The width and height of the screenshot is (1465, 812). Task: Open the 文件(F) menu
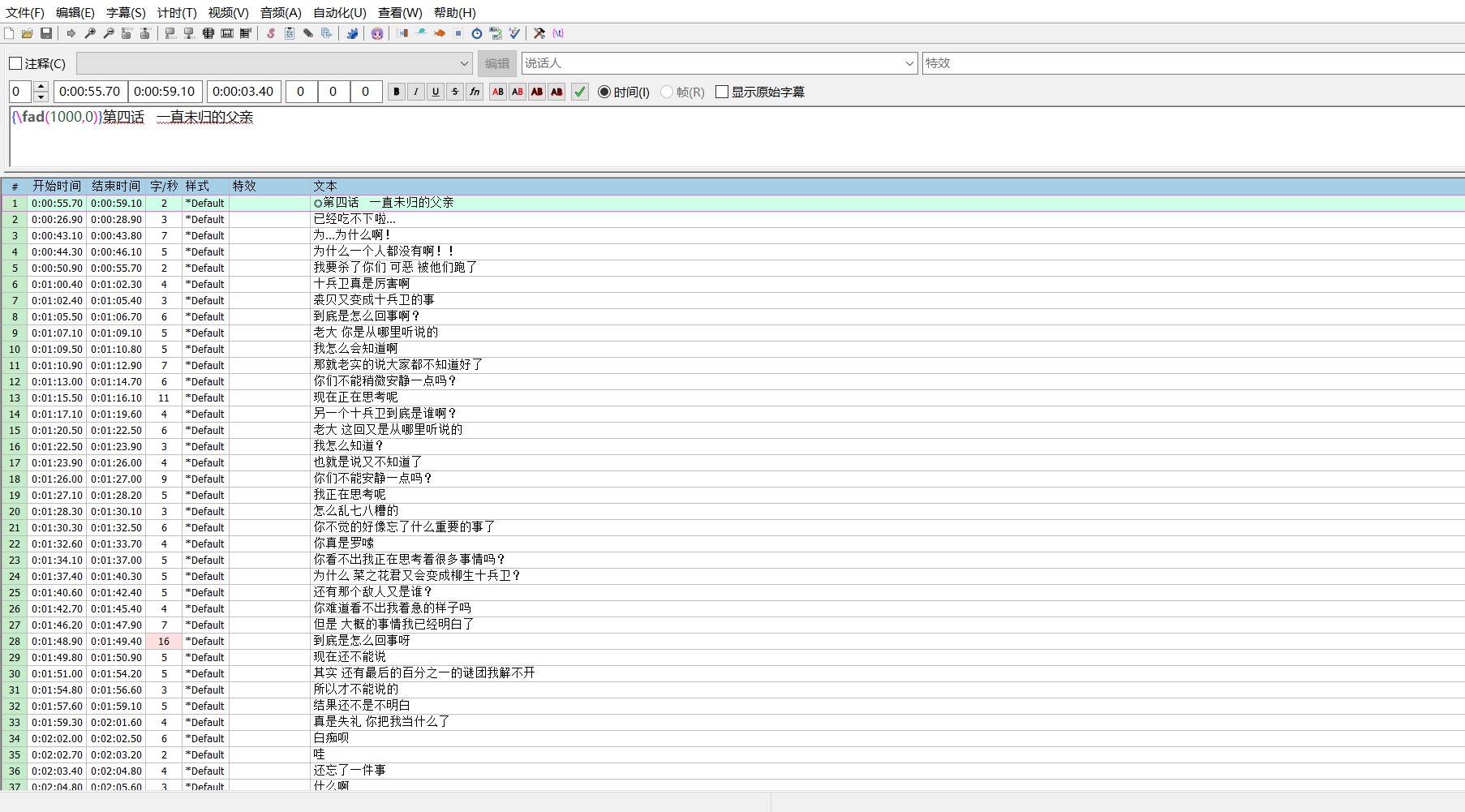pyautogui.click(x=25, y=12)
